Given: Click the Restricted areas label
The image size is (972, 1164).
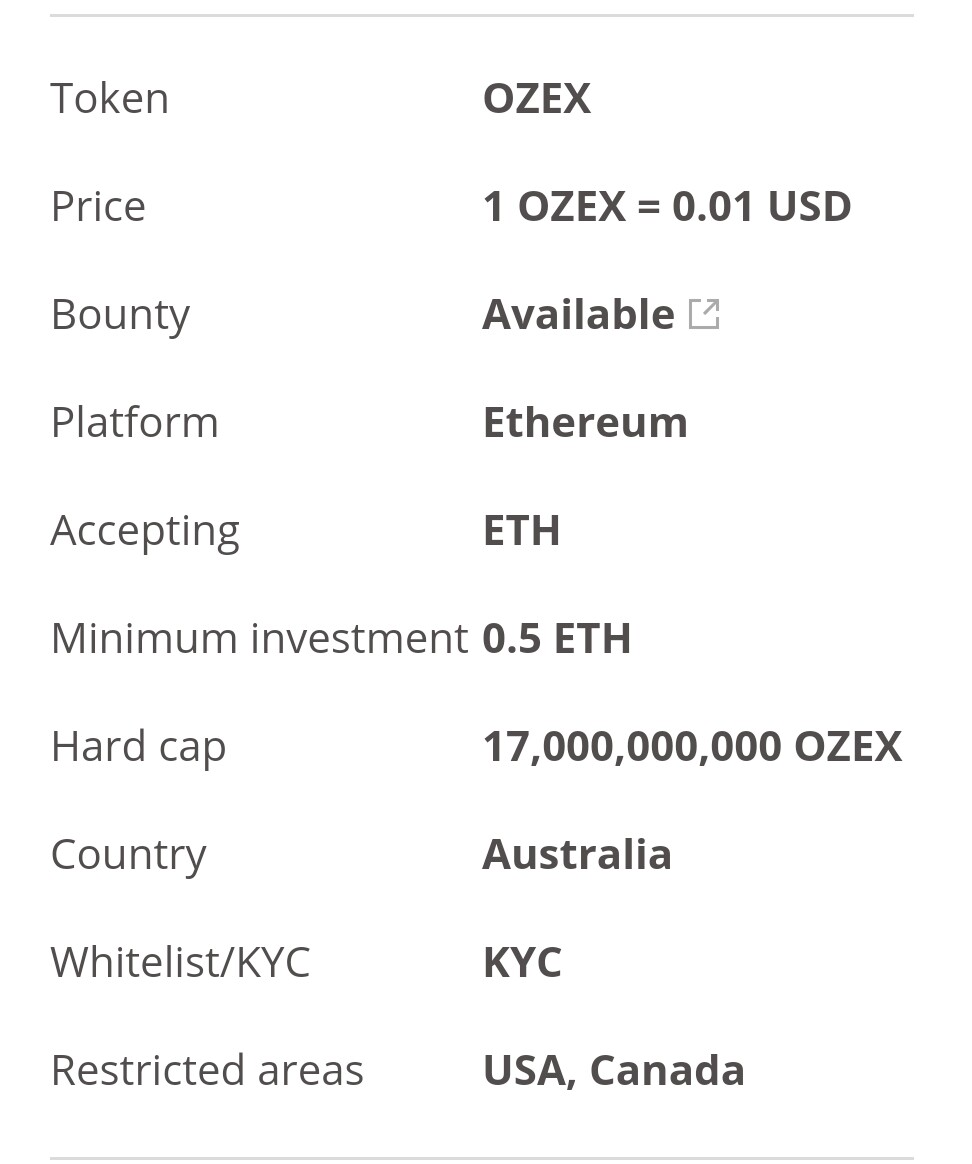Looking at the screenshot, I should point(207,1070).
